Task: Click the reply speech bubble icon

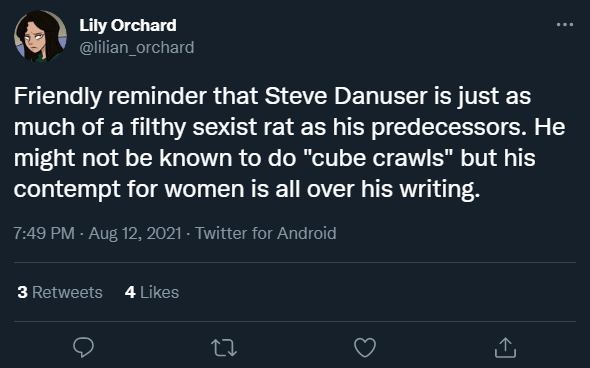Action: pyautogui.click(x=83, y=347)
